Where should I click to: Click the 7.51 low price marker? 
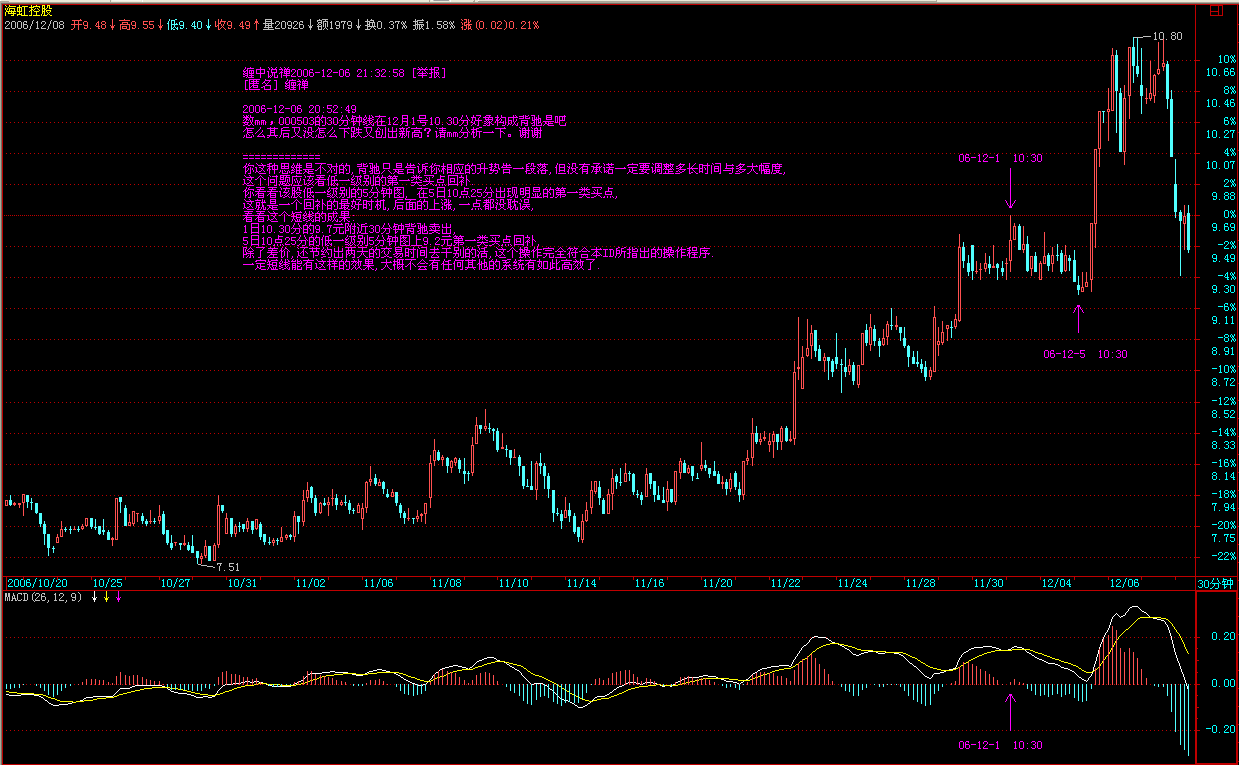click(x=229, y=566)
